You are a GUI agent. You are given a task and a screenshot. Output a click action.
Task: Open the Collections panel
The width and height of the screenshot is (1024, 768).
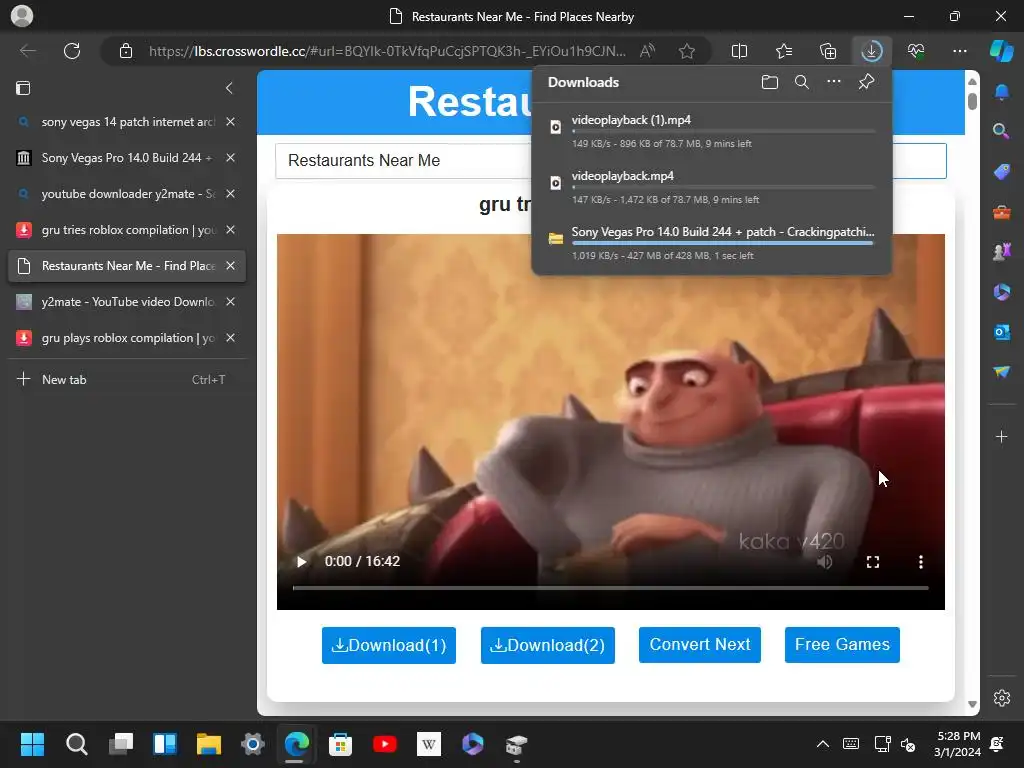[827, 51]
